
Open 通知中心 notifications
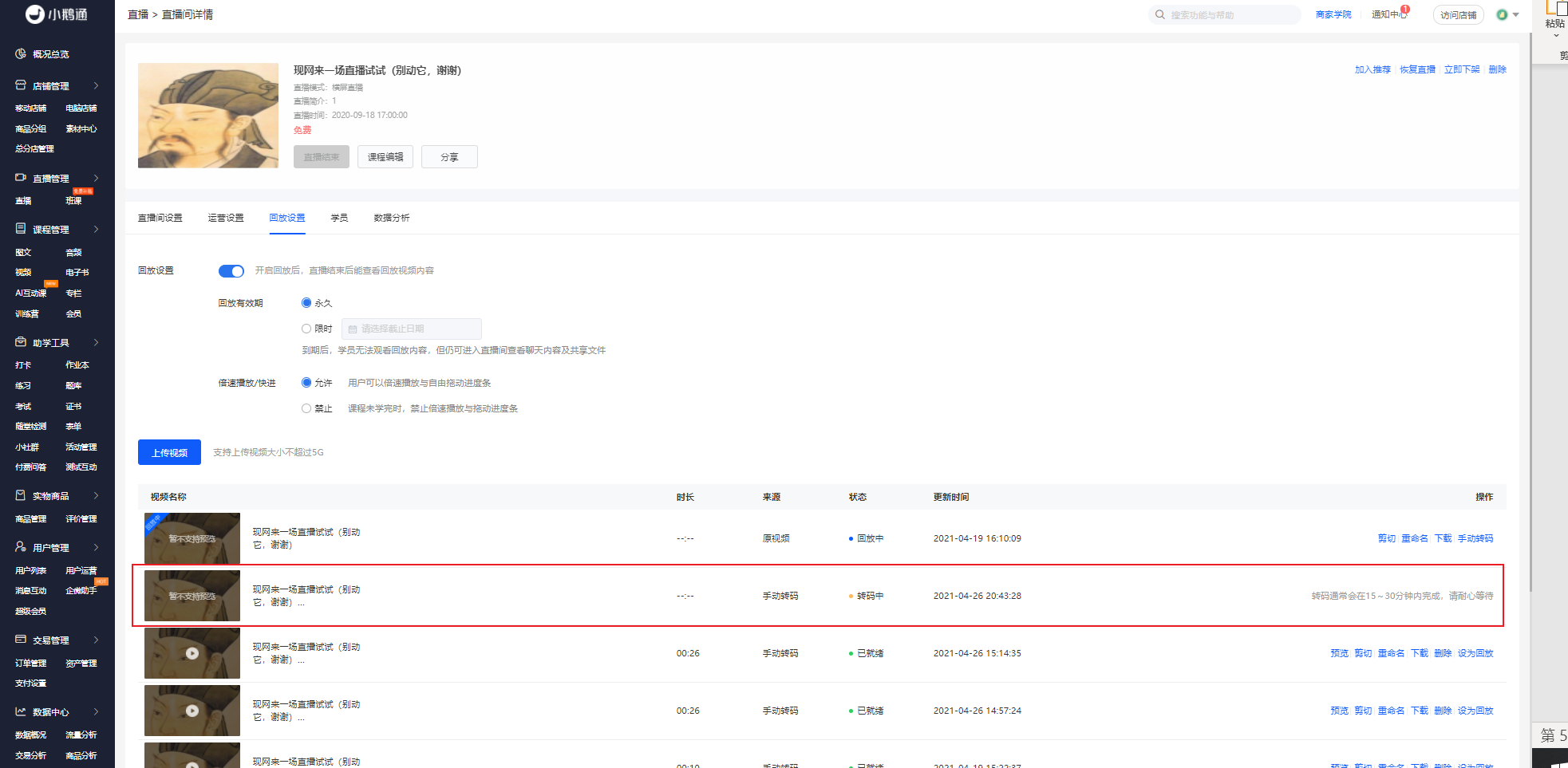point(1389,14)
